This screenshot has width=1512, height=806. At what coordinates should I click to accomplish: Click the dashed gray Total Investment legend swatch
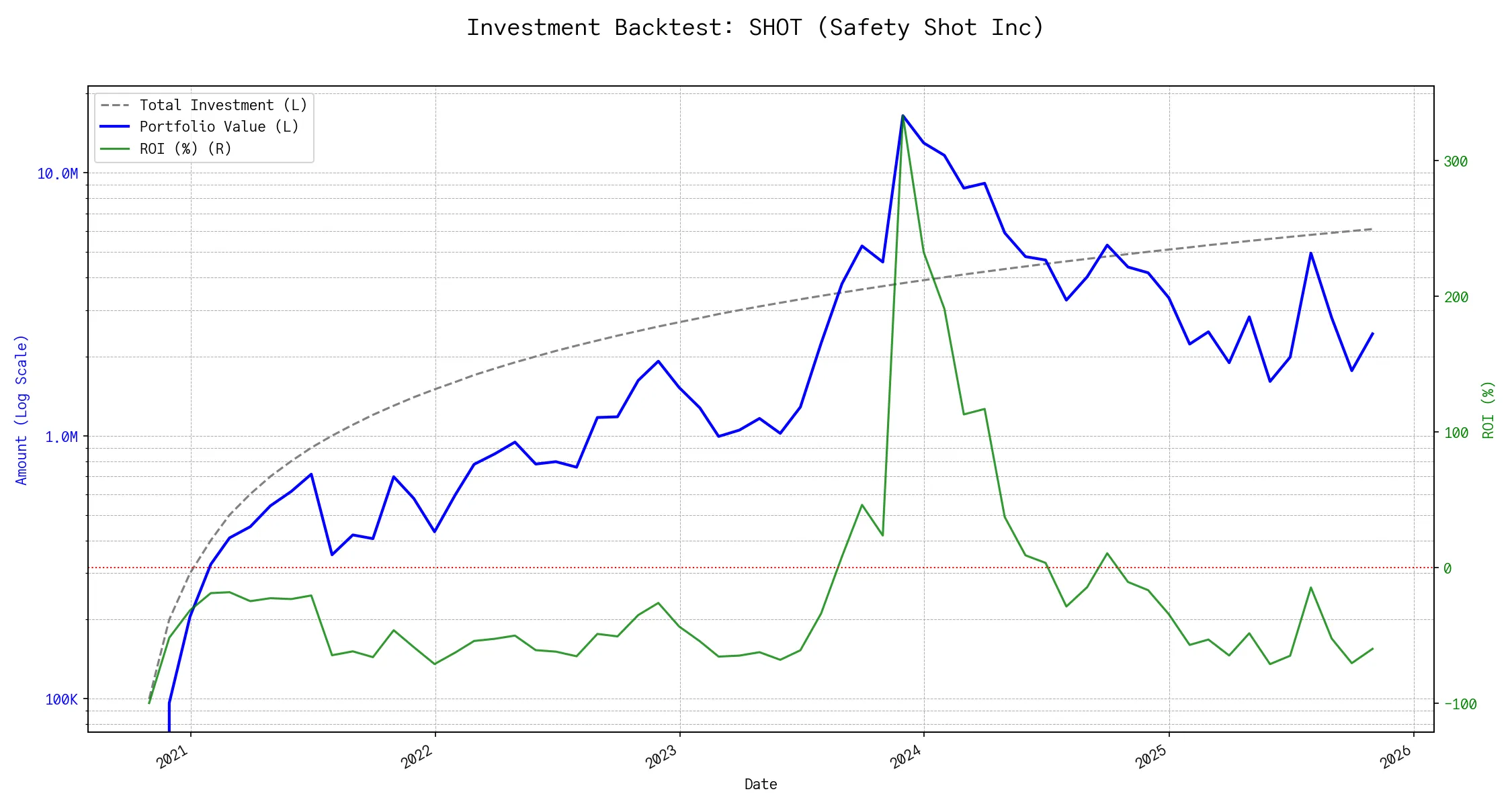coord(115,105)
